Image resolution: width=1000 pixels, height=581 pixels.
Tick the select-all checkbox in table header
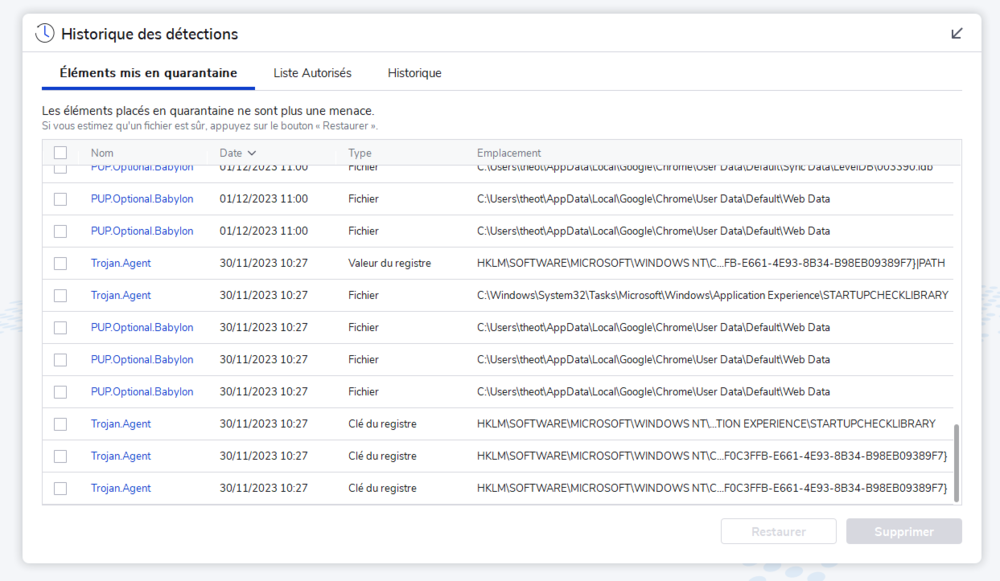tap(61, 153)
